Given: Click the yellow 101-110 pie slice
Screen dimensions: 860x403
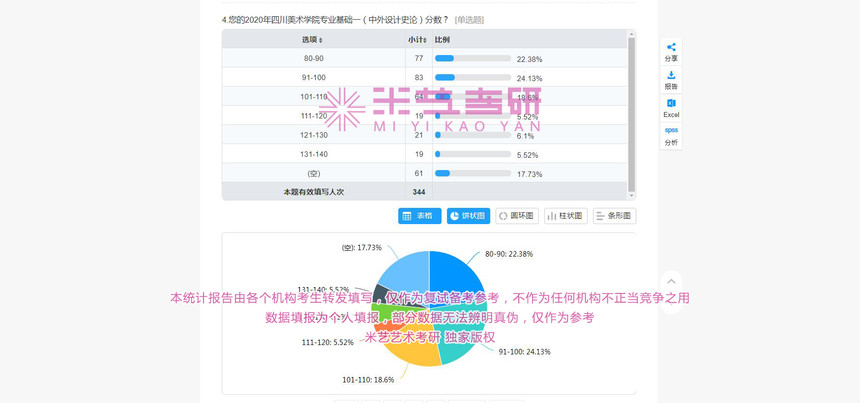Looking at the screenshot, I should [417, 354].
